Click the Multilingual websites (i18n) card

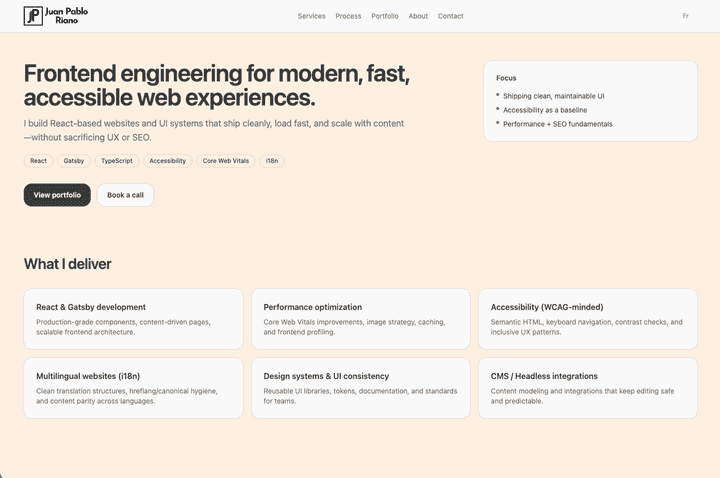133,388
